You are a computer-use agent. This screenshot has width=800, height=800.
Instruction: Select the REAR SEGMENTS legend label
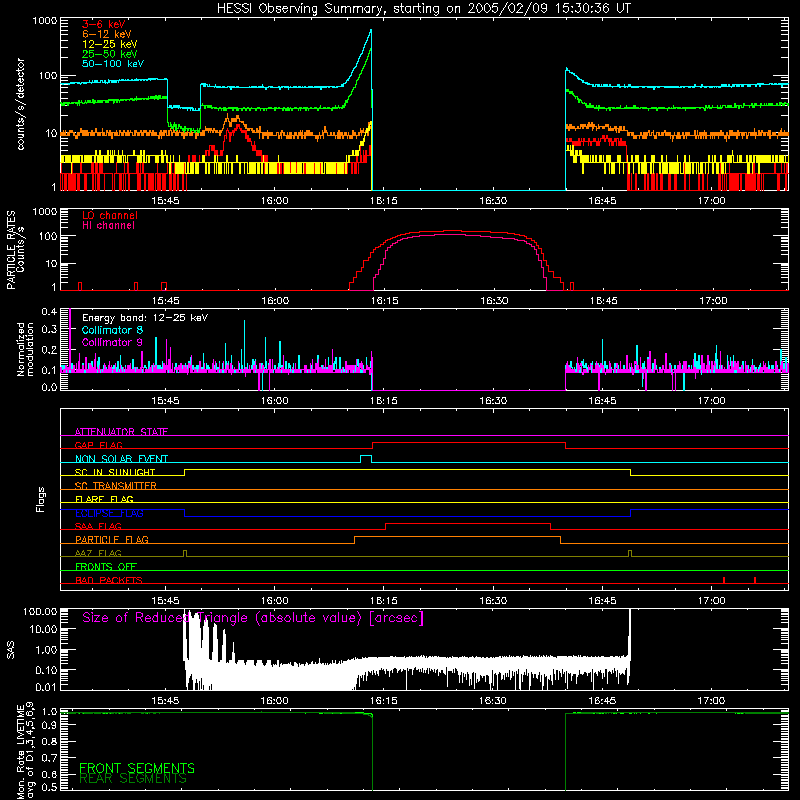pyautogui.click(x=133, y=779)
